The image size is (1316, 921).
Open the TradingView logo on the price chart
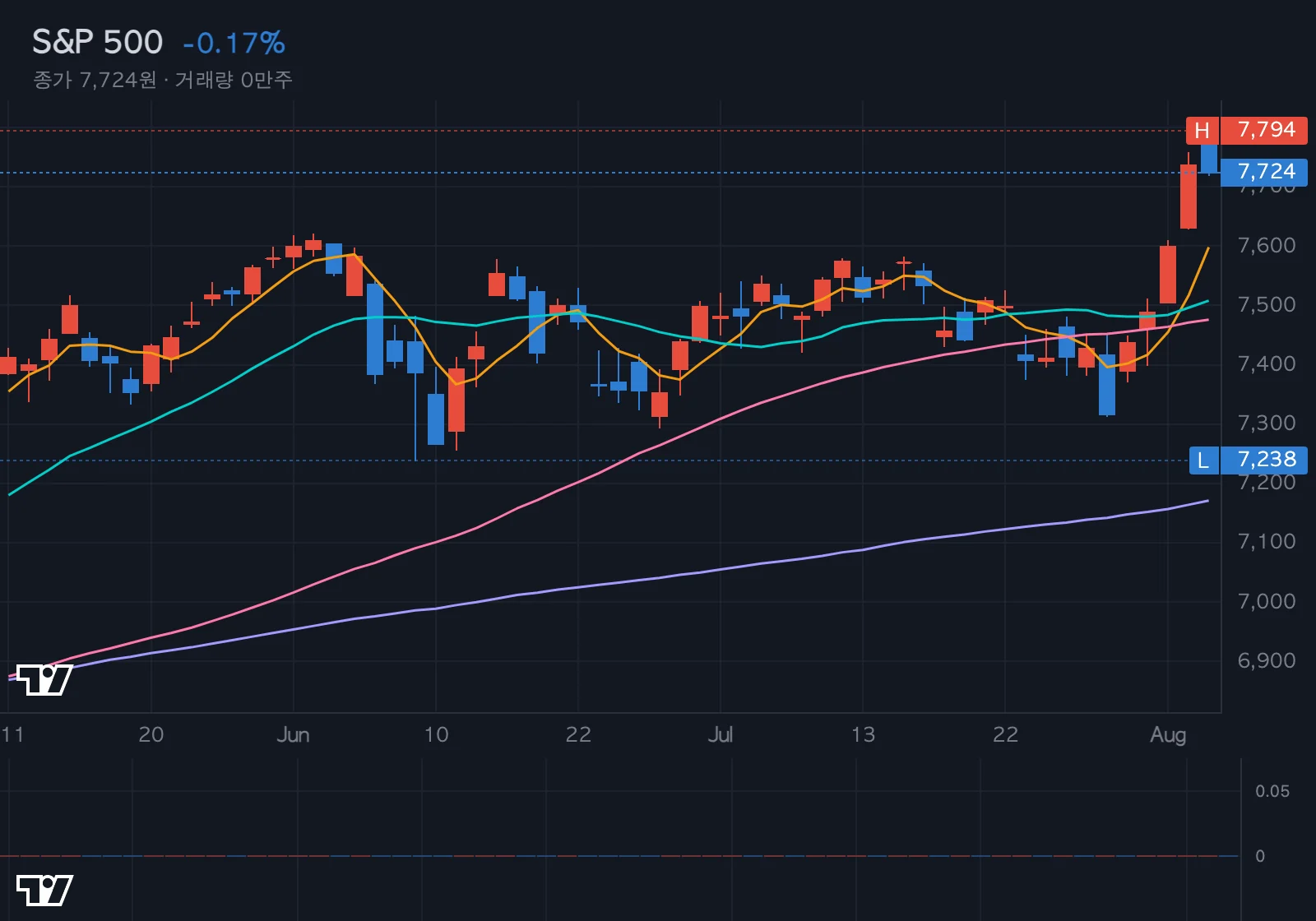tap(44, 679)
